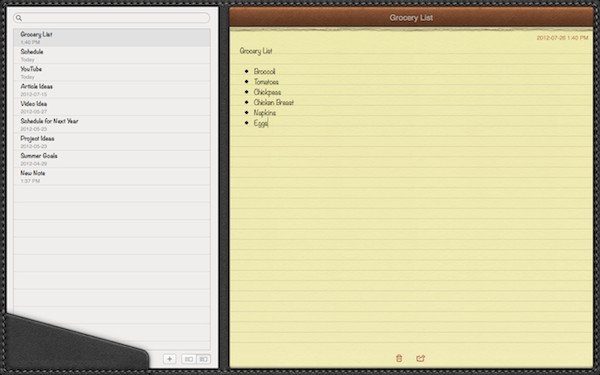
Task: Place cursor on the Napkins list item
Action: coord(265,113)
